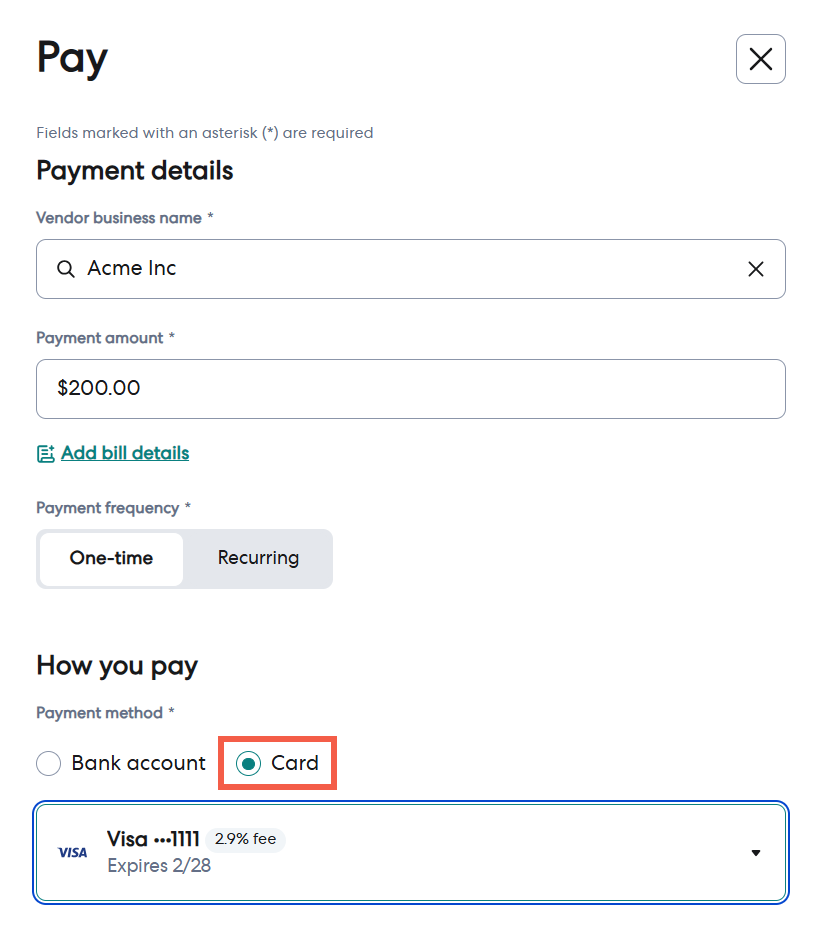The height and width of the screenshot is (944, 819).
Task: Switch to Recurring payment frequency
Action: pyautogui.click(x=258, y=558)
